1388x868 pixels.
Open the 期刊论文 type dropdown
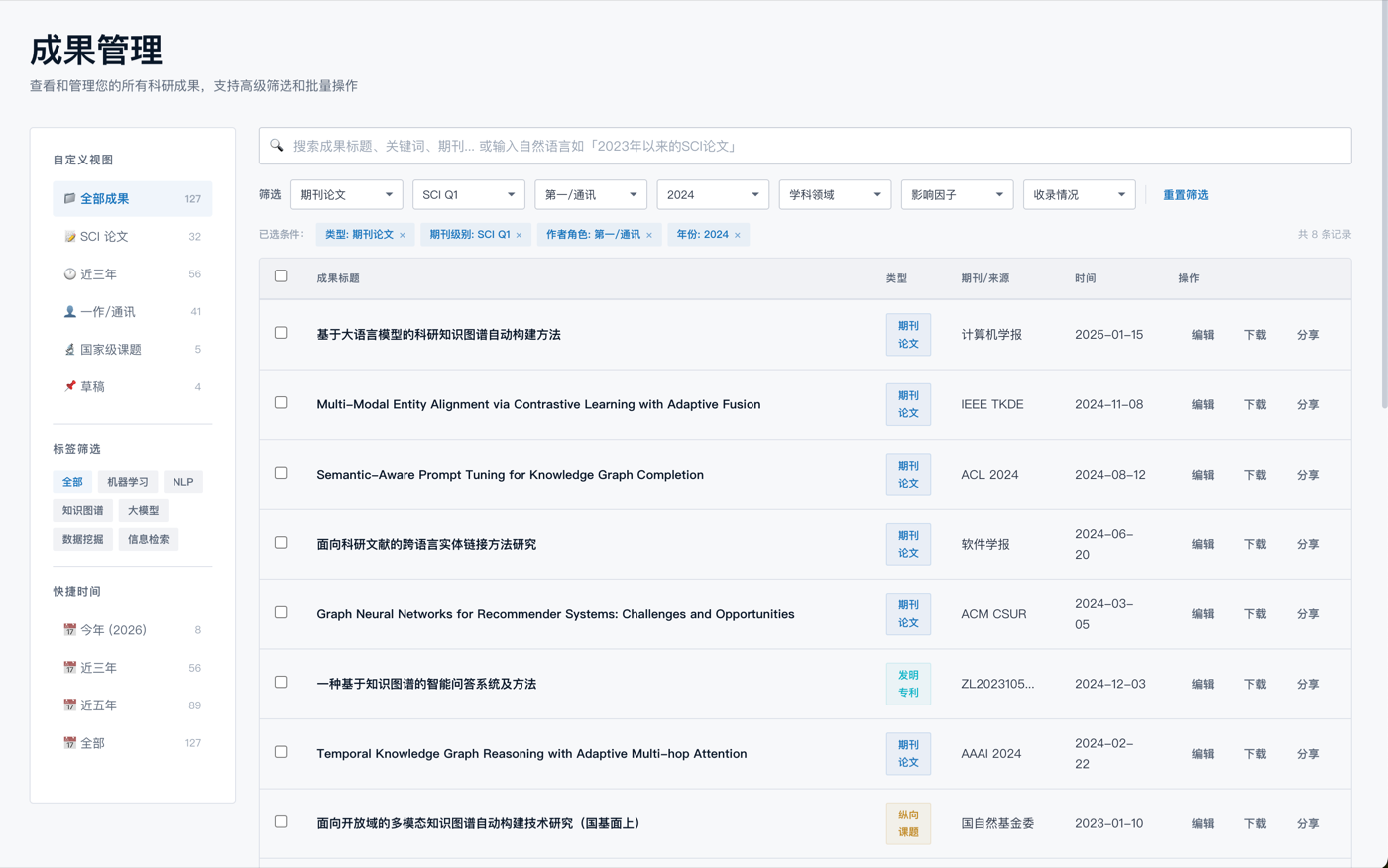346,194
